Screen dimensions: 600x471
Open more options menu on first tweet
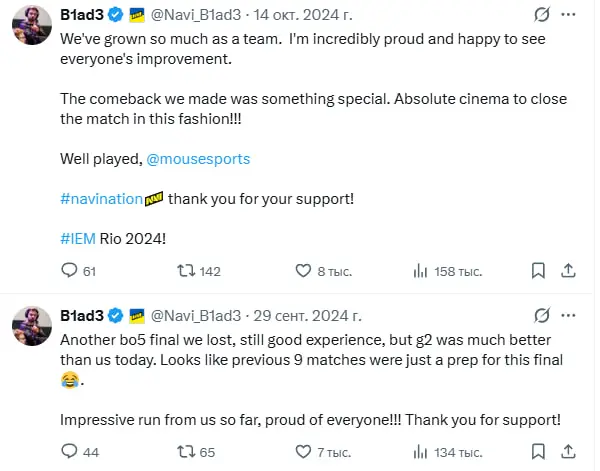(x=572, y=15)
